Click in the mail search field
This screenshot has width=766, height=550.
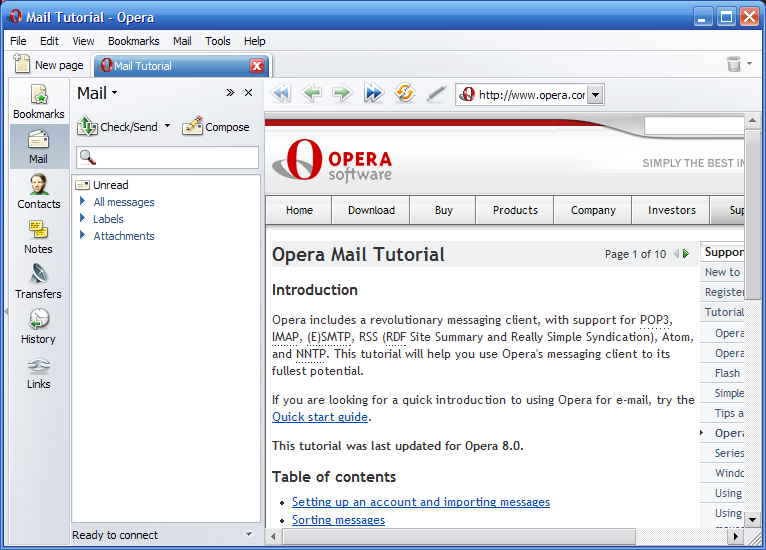(167, 157)
